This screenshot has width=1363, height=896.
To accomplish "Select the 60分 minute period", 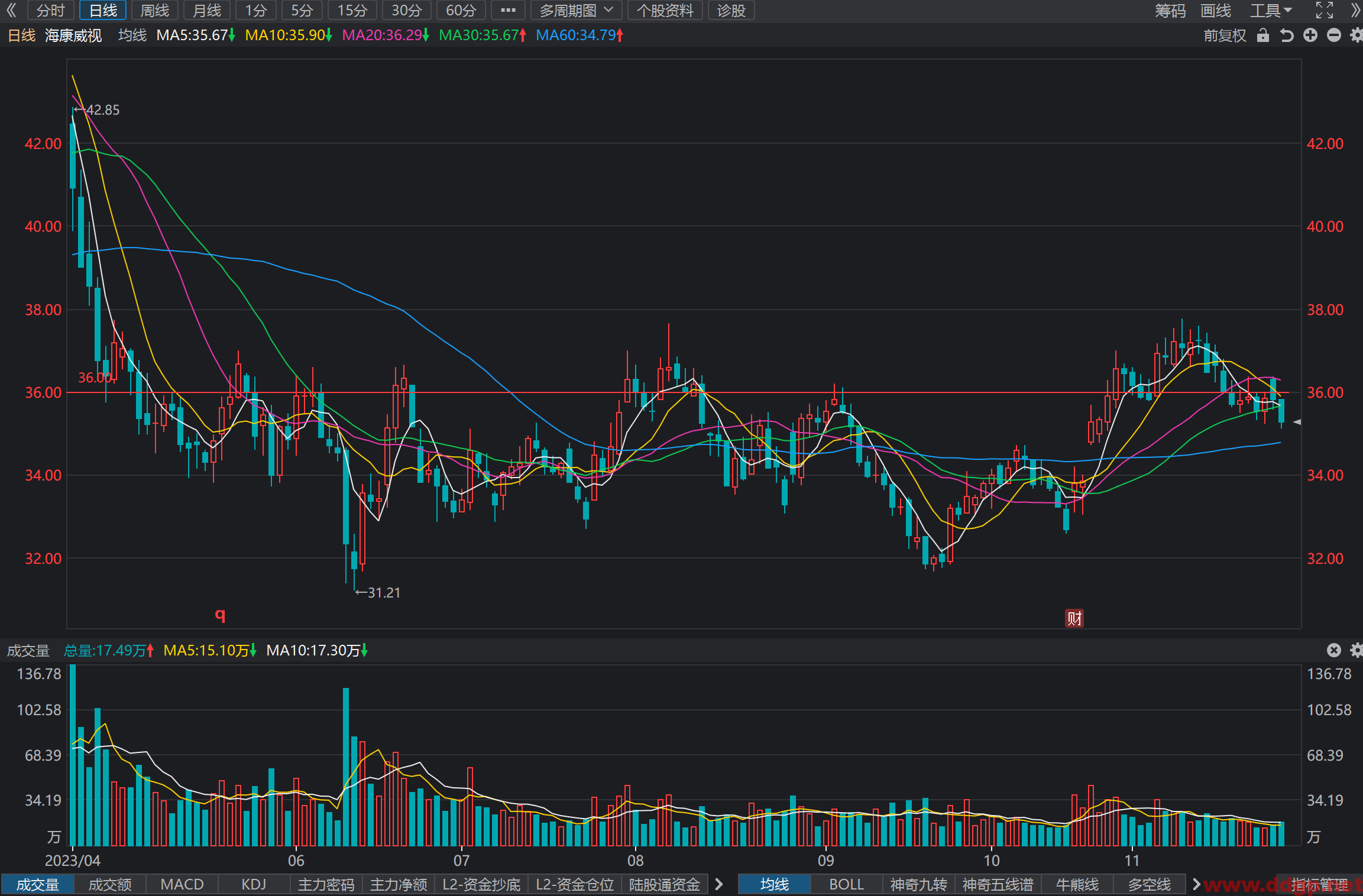I will 461,10.
